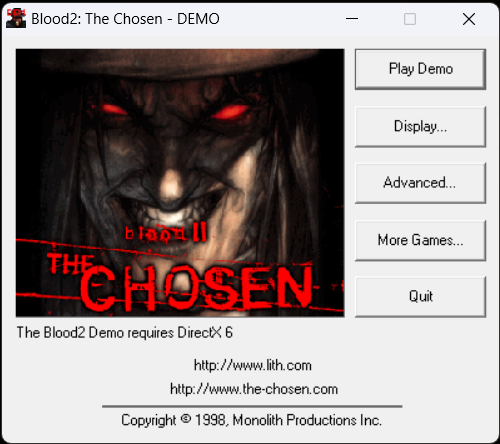Quit the Blood2 demo launcher
Screen dimensions: 500x444
tap(420, 297)
